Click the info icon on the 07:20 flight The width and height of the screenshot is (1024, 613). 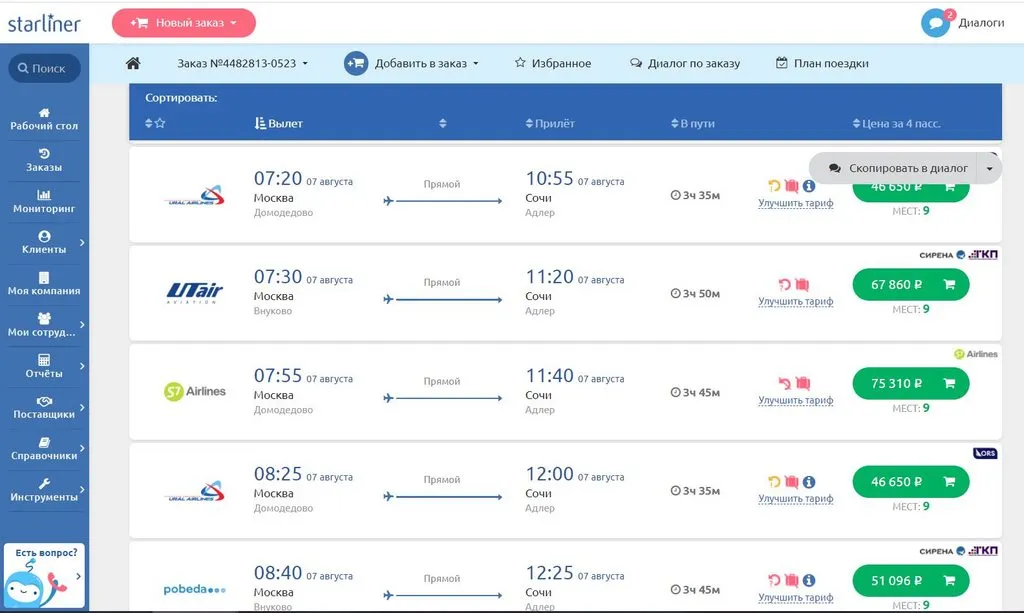pyautogui.click(x=809, y=186)
